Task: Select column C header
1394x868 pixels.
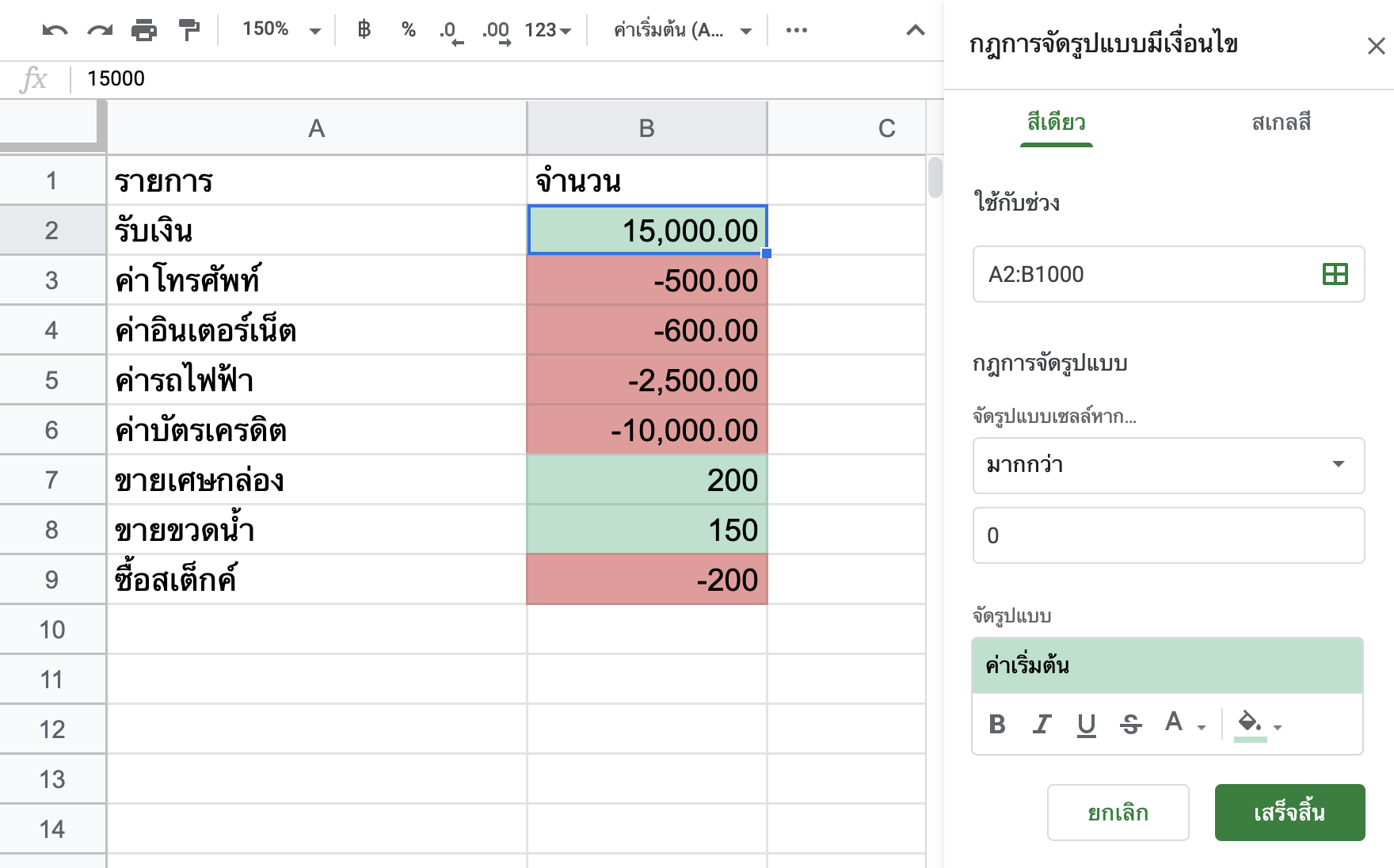Action: pyautogui.click(x=846, y=128)
